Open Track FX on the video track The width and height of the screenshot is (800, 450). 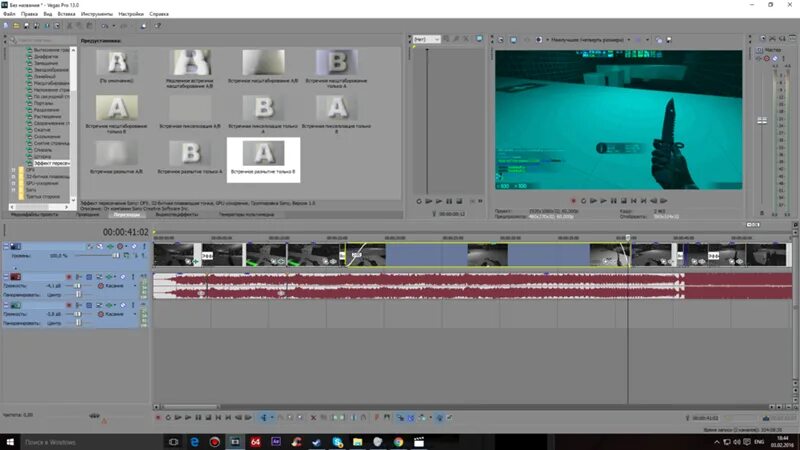click(110, 246)
